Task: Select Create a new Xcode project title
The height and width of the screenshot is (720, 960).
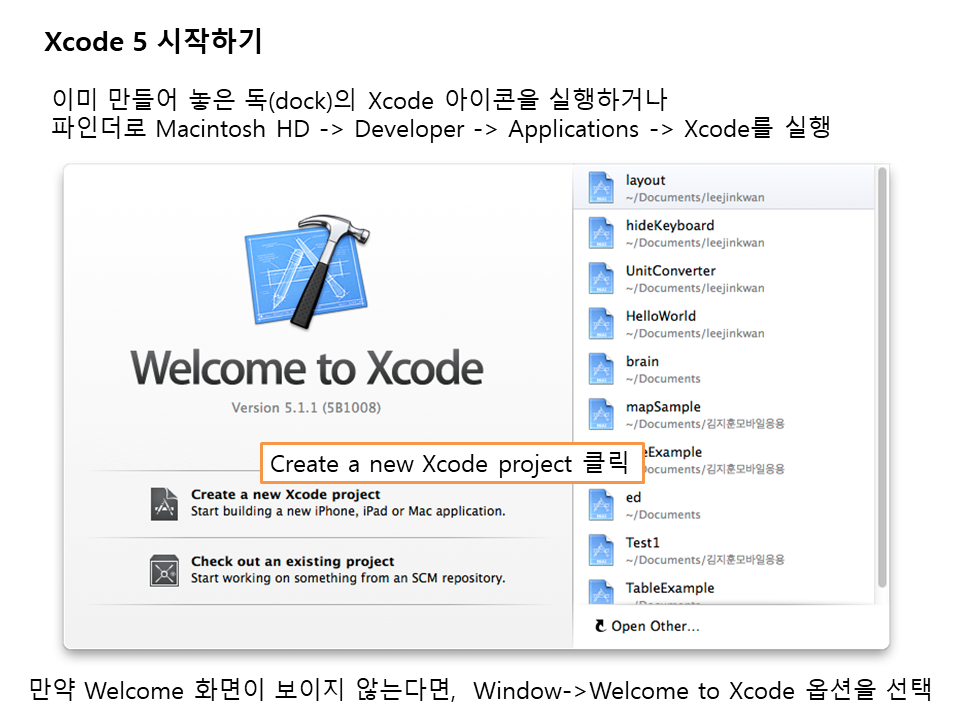Action: pyautogui.click(x=285, y=494)
